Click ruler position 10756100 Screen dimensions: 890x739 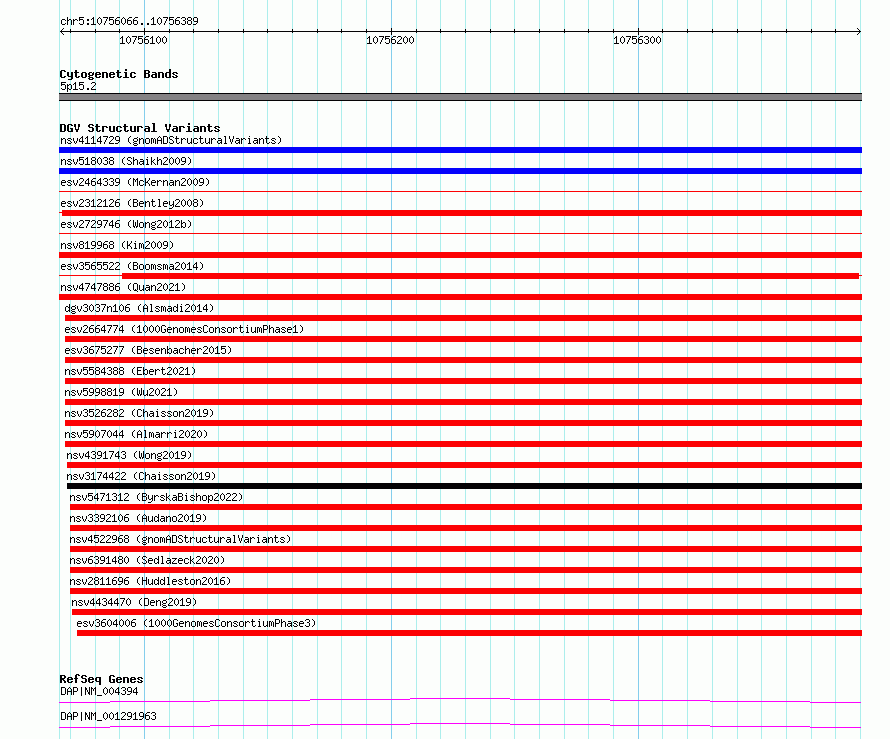point(144,40)
